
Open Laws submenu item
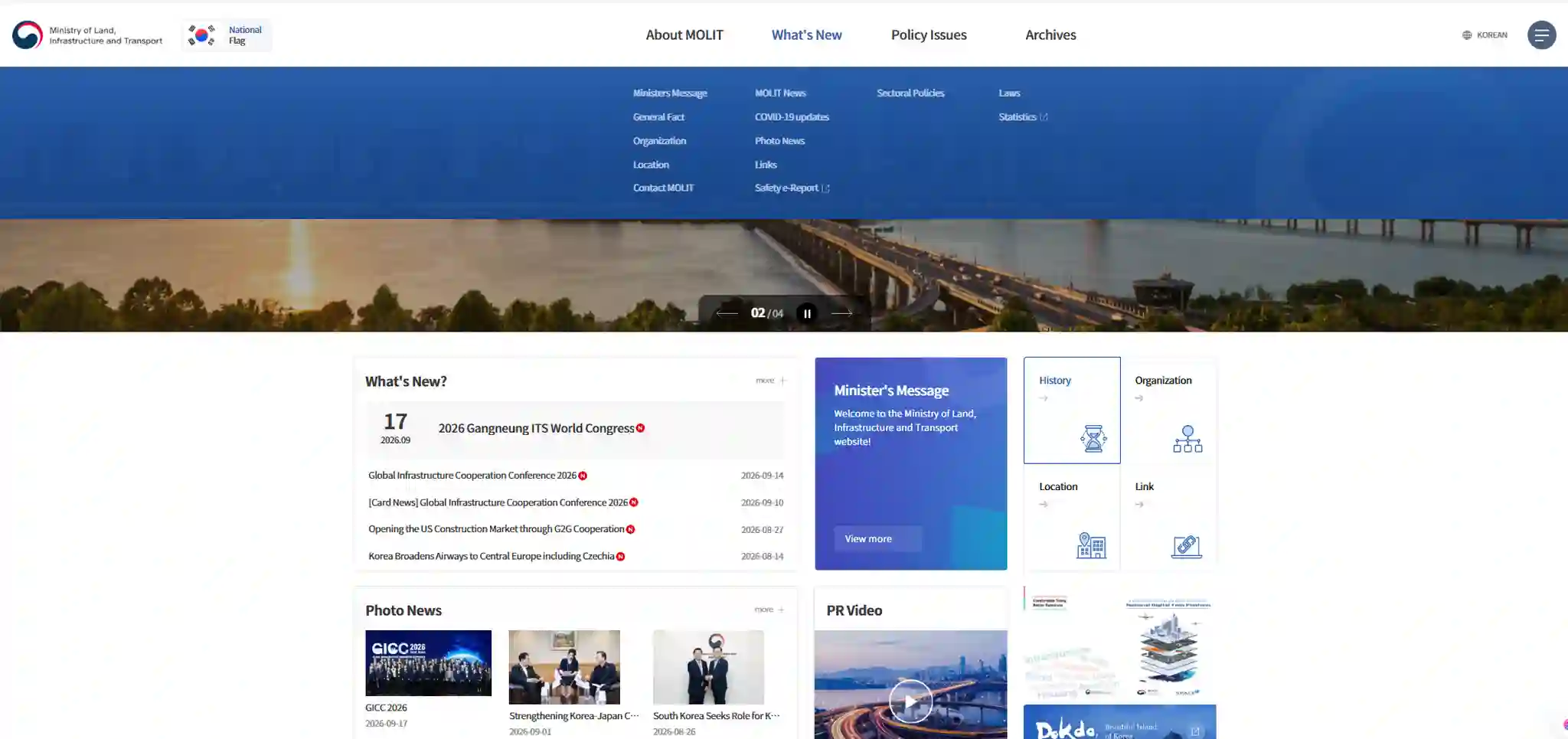1009,93
